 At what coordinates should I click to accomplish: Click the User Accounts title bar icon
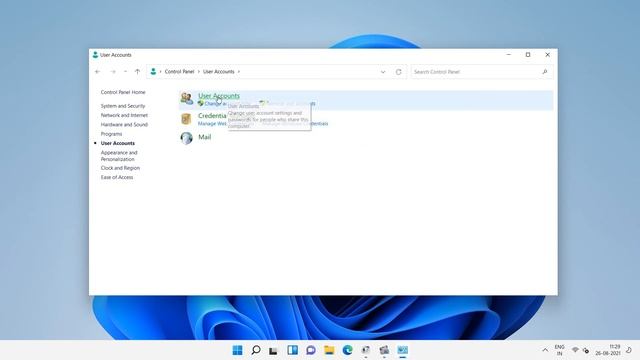point(95,55)
